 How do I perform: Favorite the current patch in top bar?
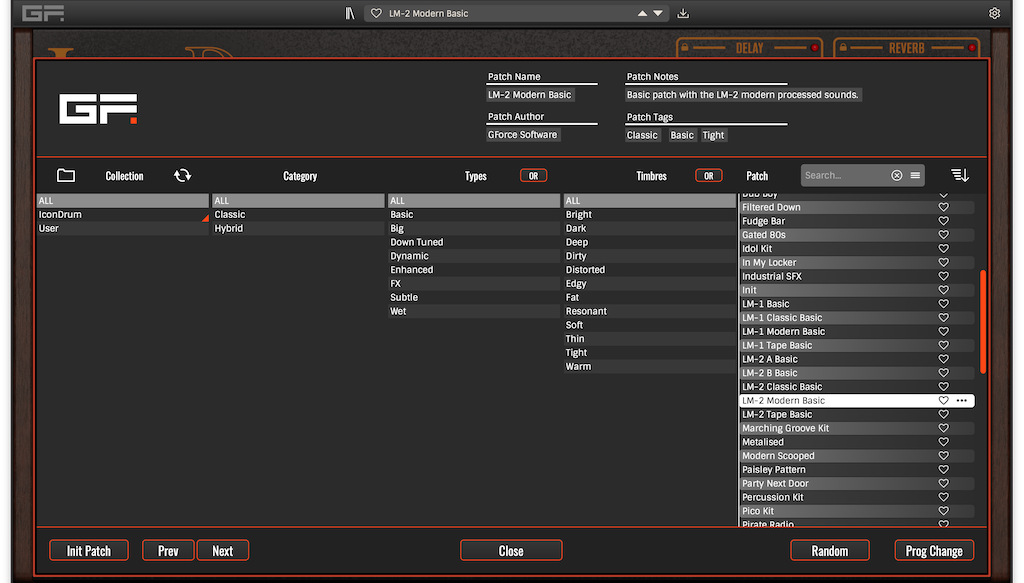(x=376, y=13)
